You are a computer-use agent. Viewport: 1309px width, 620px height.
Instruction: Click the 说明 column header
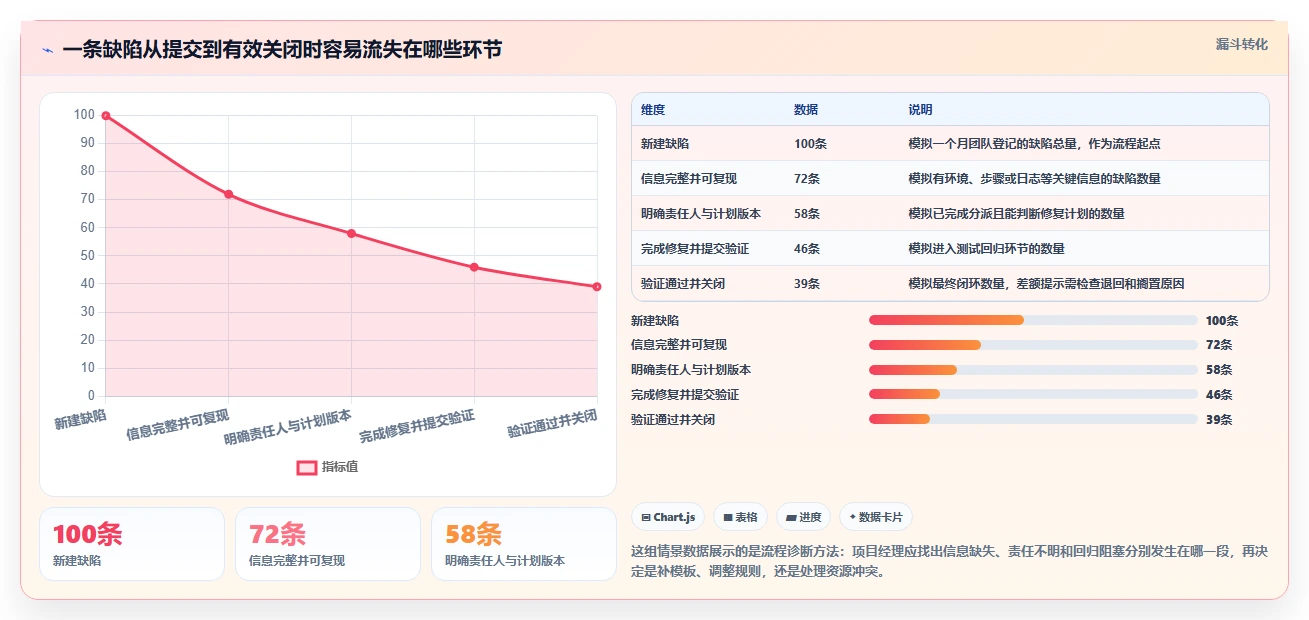[920, 110]
